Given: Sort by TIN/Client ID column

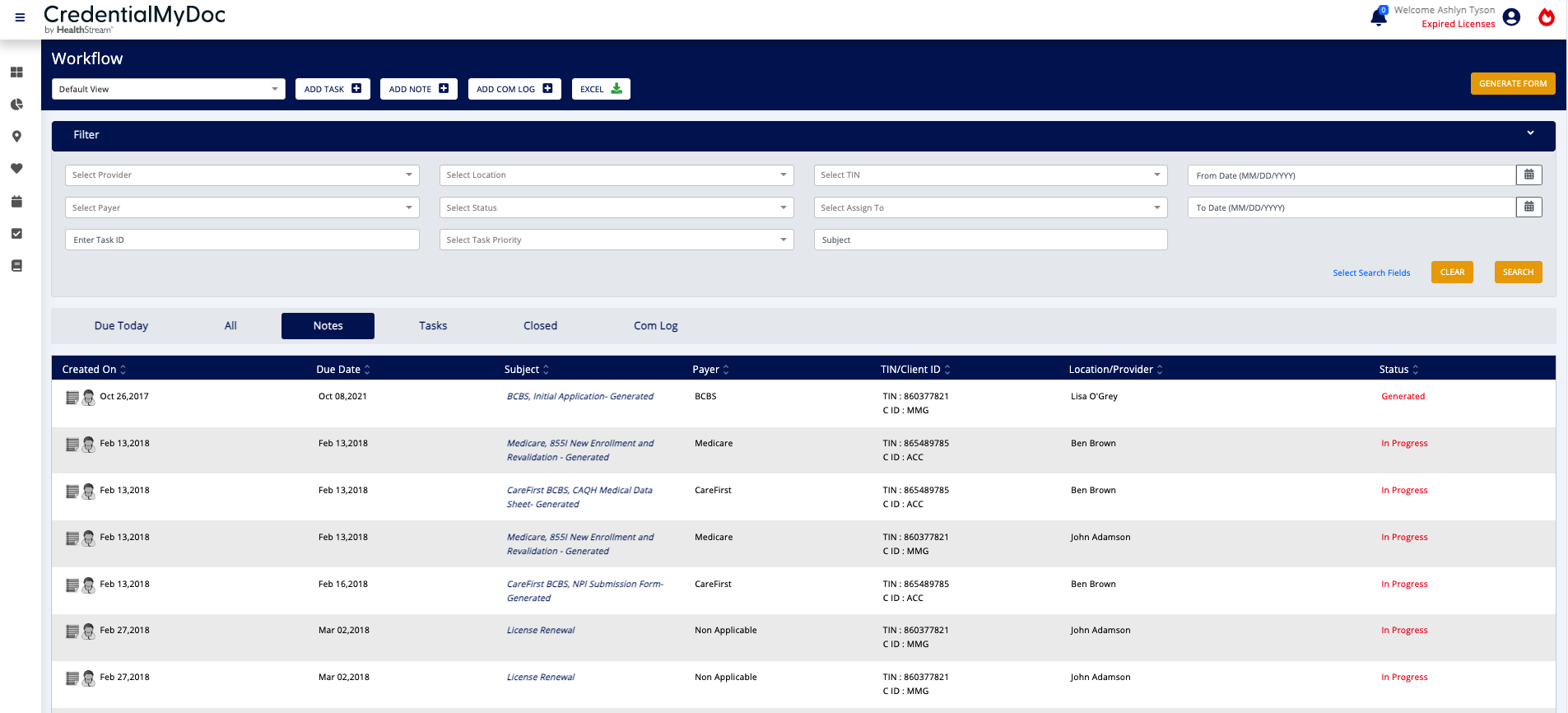Looking at the screenshot, I should 915,369.
